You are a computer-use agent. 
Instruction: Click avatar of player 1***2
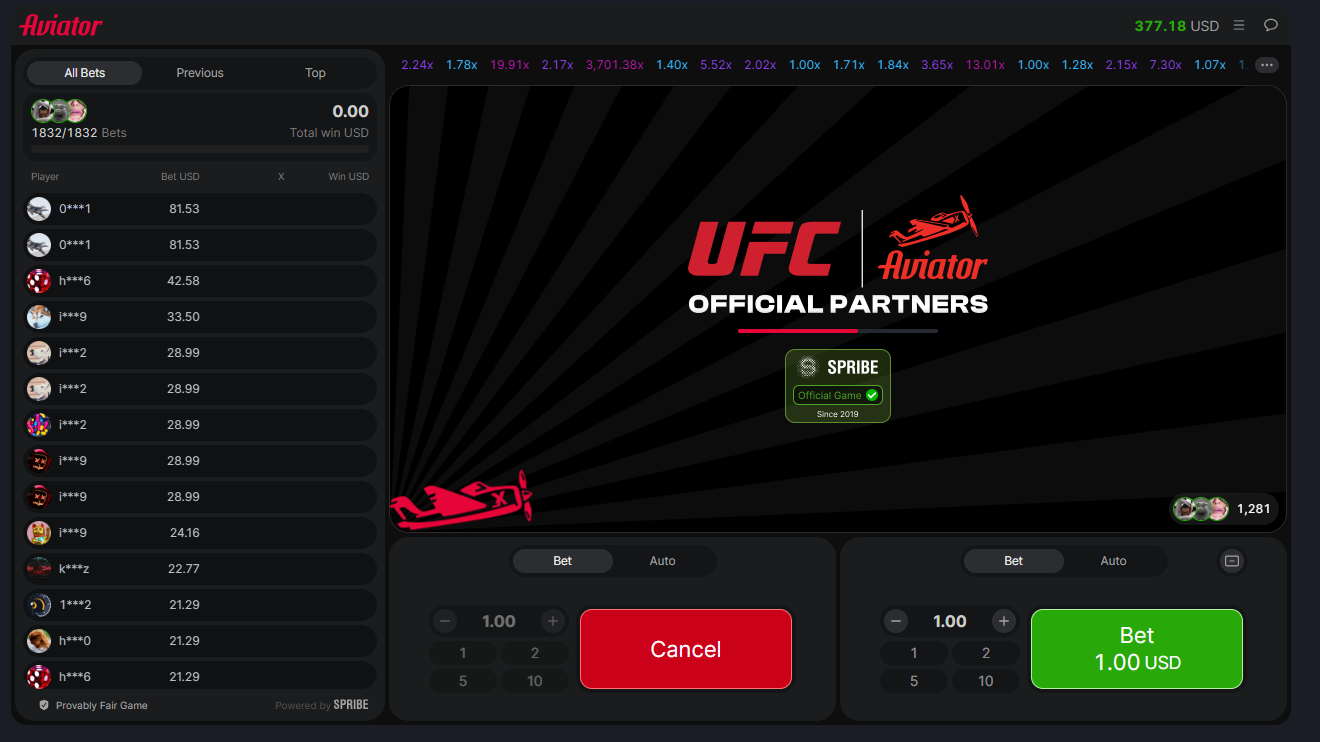point(39,605)
